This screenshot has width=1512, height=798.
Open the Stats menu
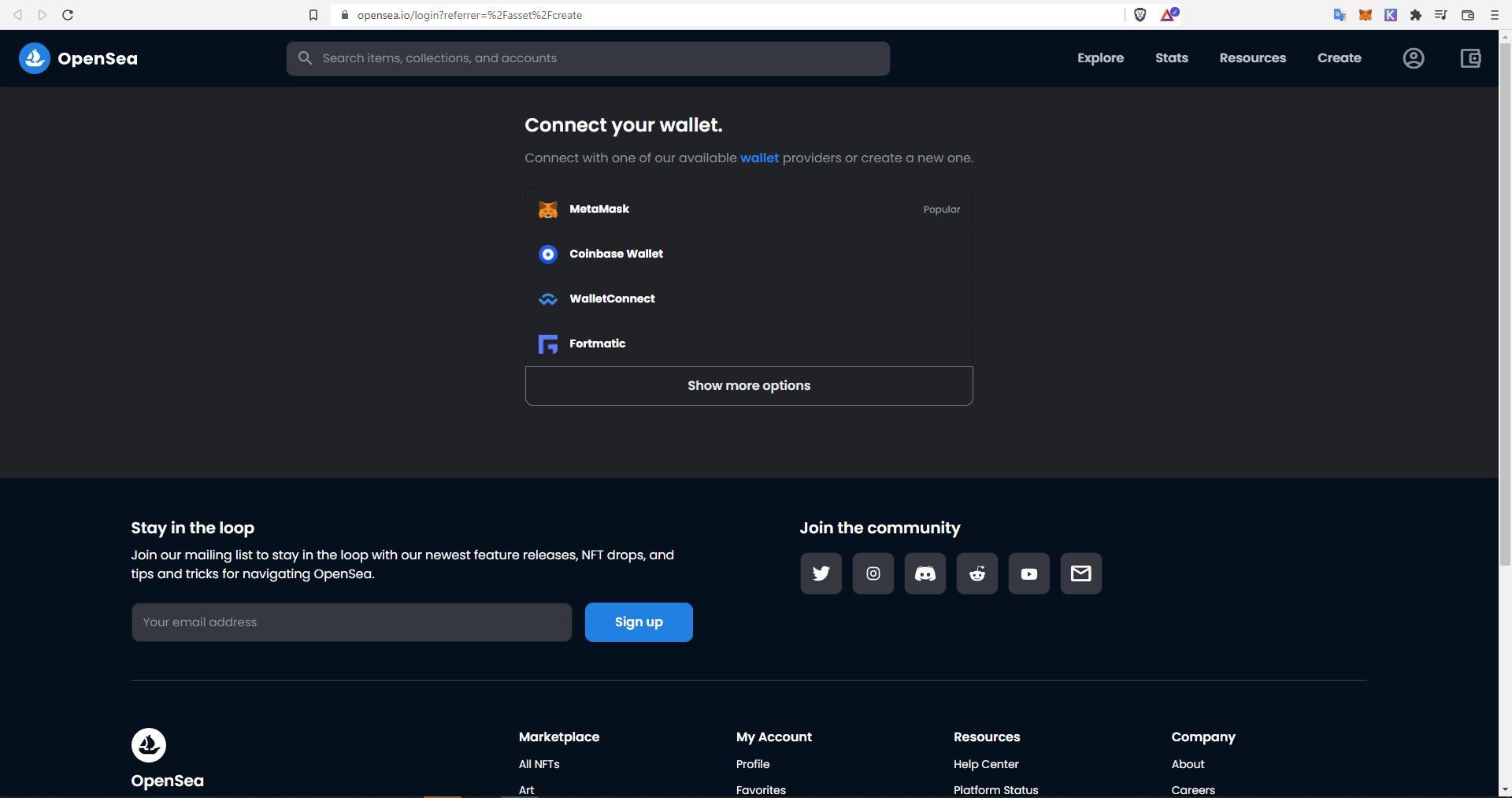pyautogui.click(x=1172, y=58)
